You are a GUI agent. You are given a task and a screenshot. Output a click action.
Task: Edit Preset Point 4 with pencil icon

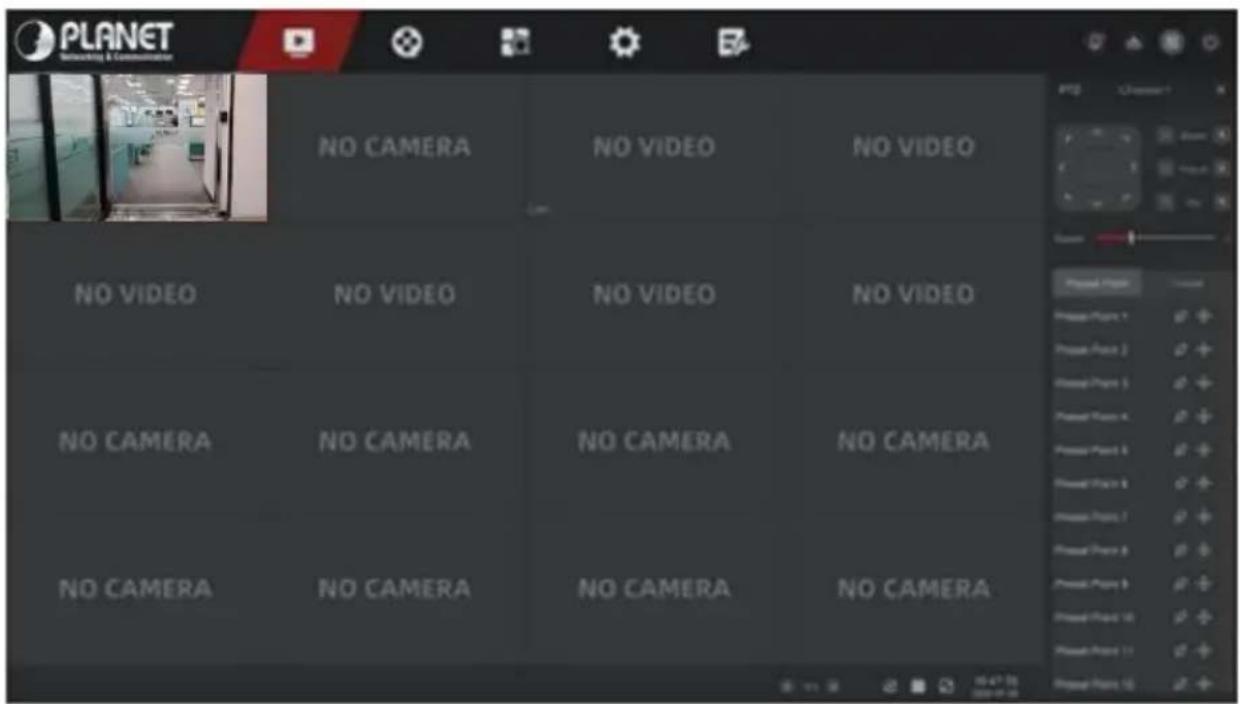[1181, 416]
